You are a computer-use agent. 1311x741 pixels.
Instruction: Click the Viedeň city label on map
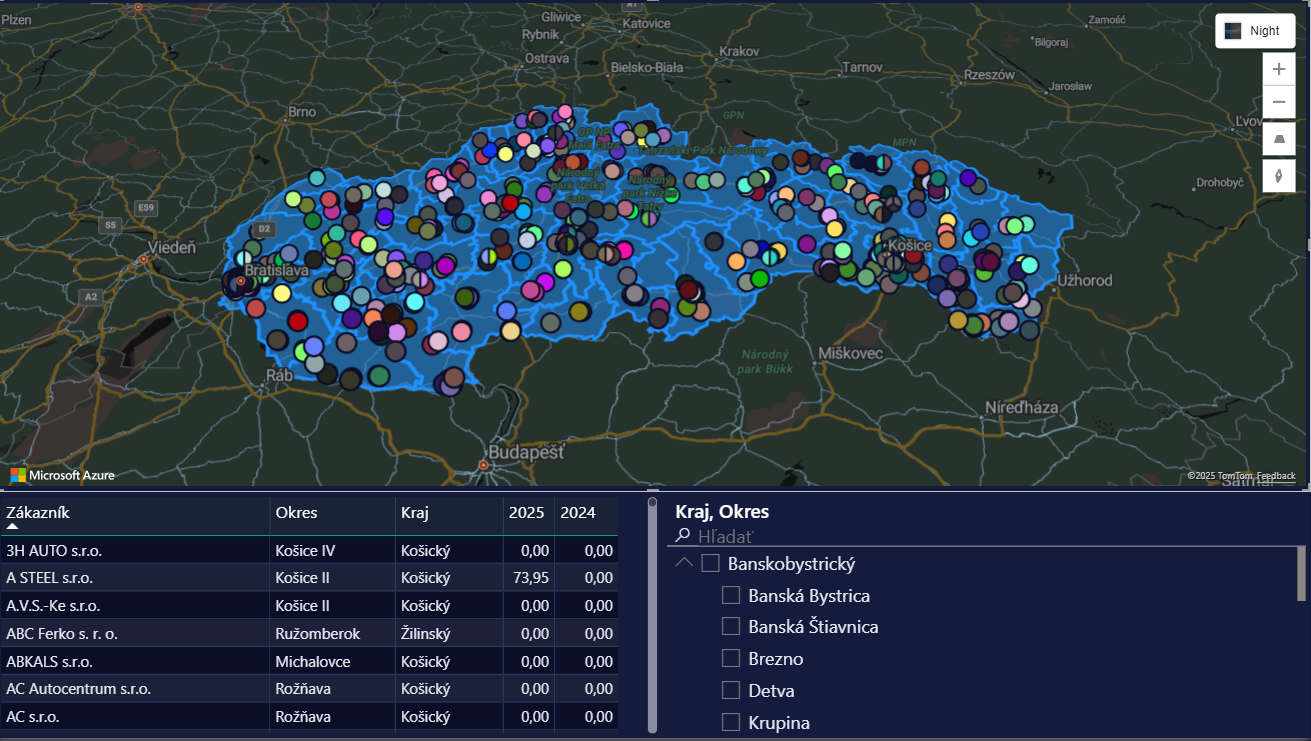point(172,246)
